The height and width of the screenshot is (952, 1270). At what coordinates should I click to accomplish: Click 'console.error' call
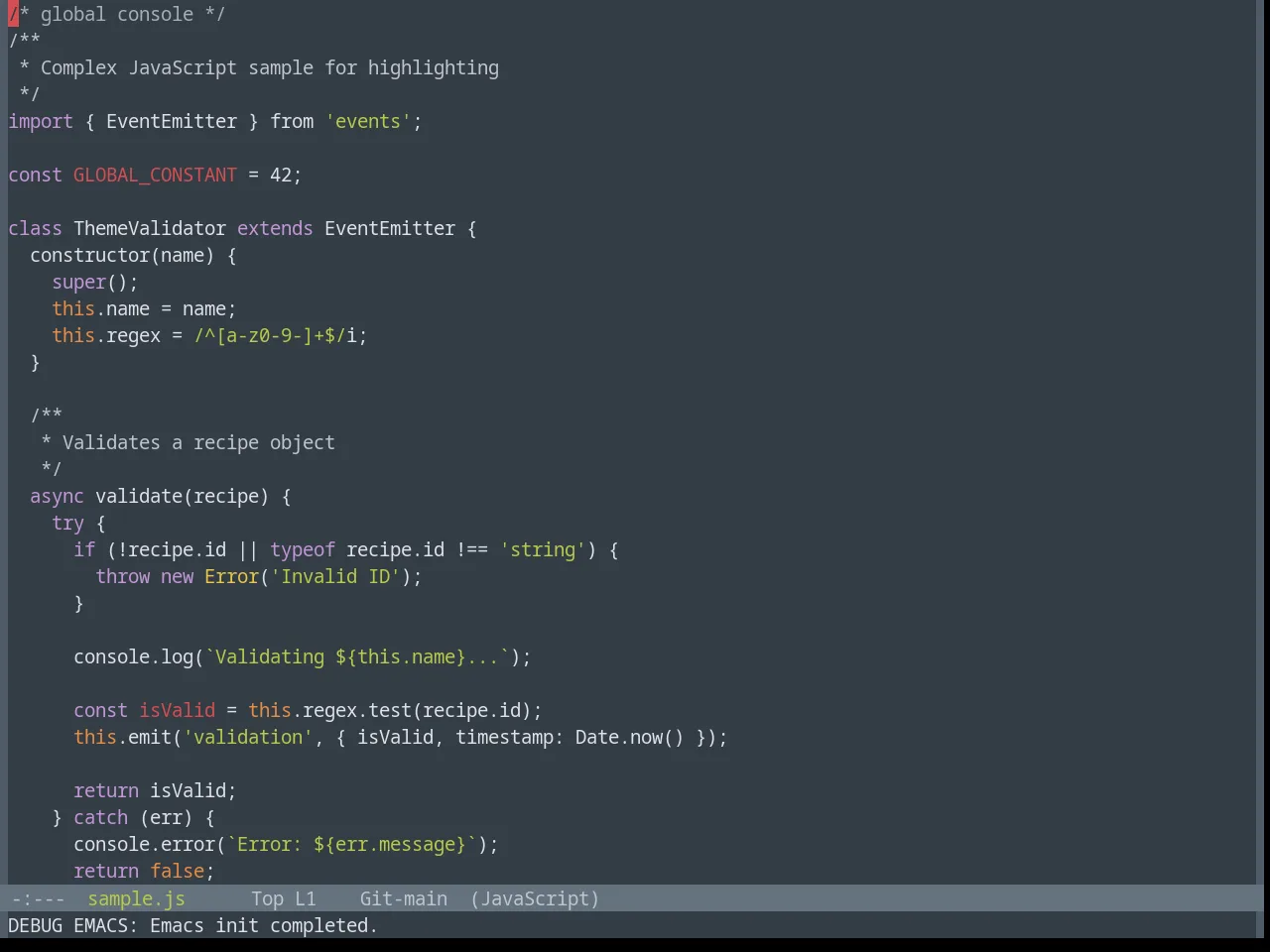point(144,844)
